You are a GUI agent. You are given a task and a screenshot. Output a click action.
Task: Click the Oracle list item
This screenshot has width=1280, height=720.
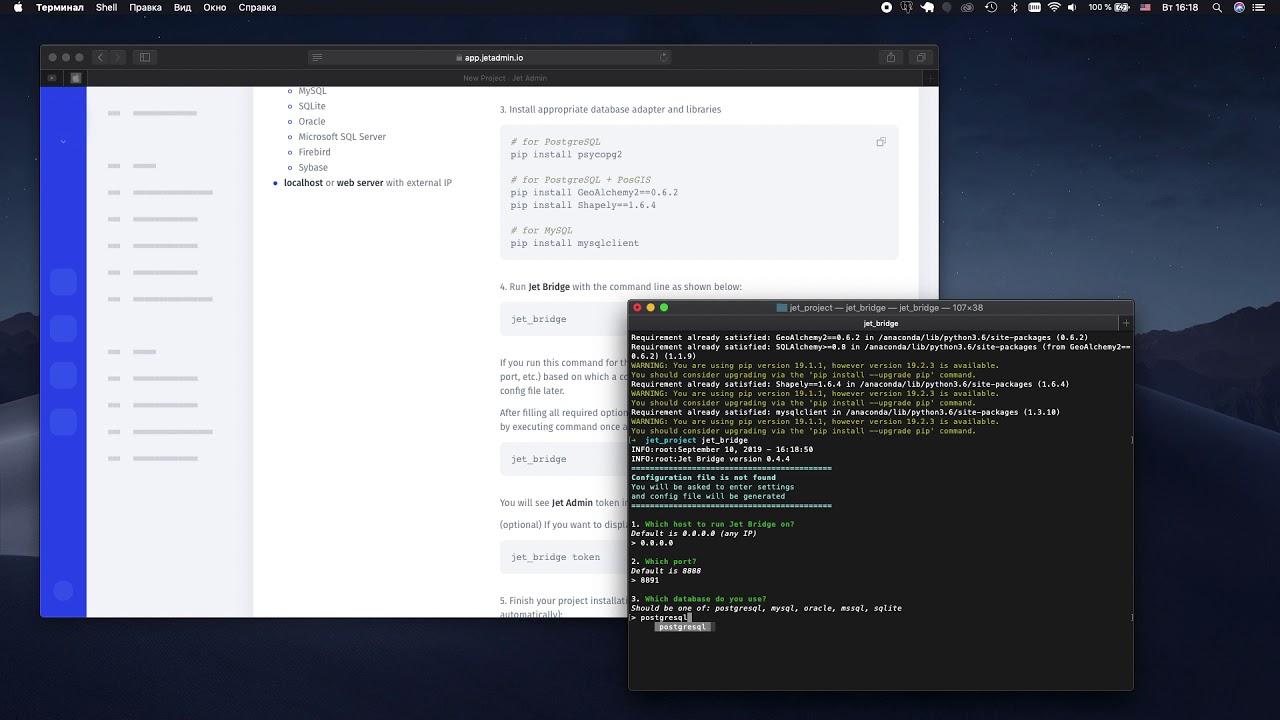311,121
